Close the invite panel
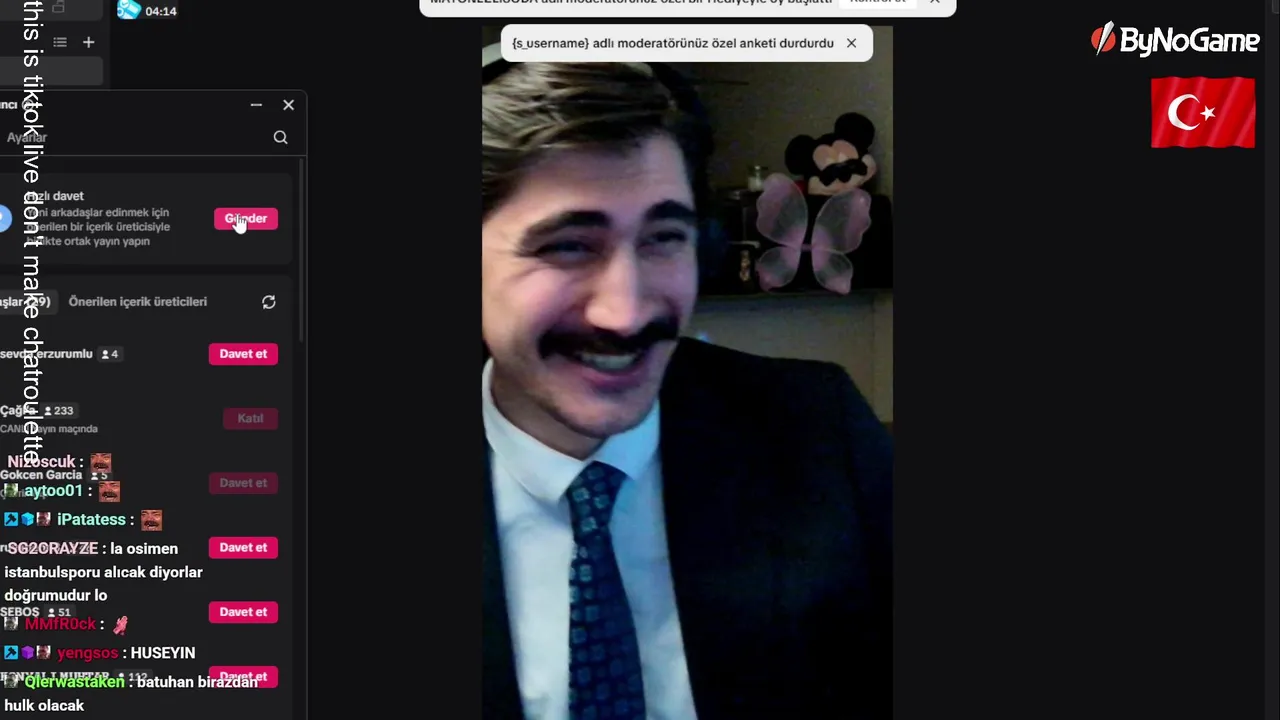1280x720 pixels. [x=288, y=105]
